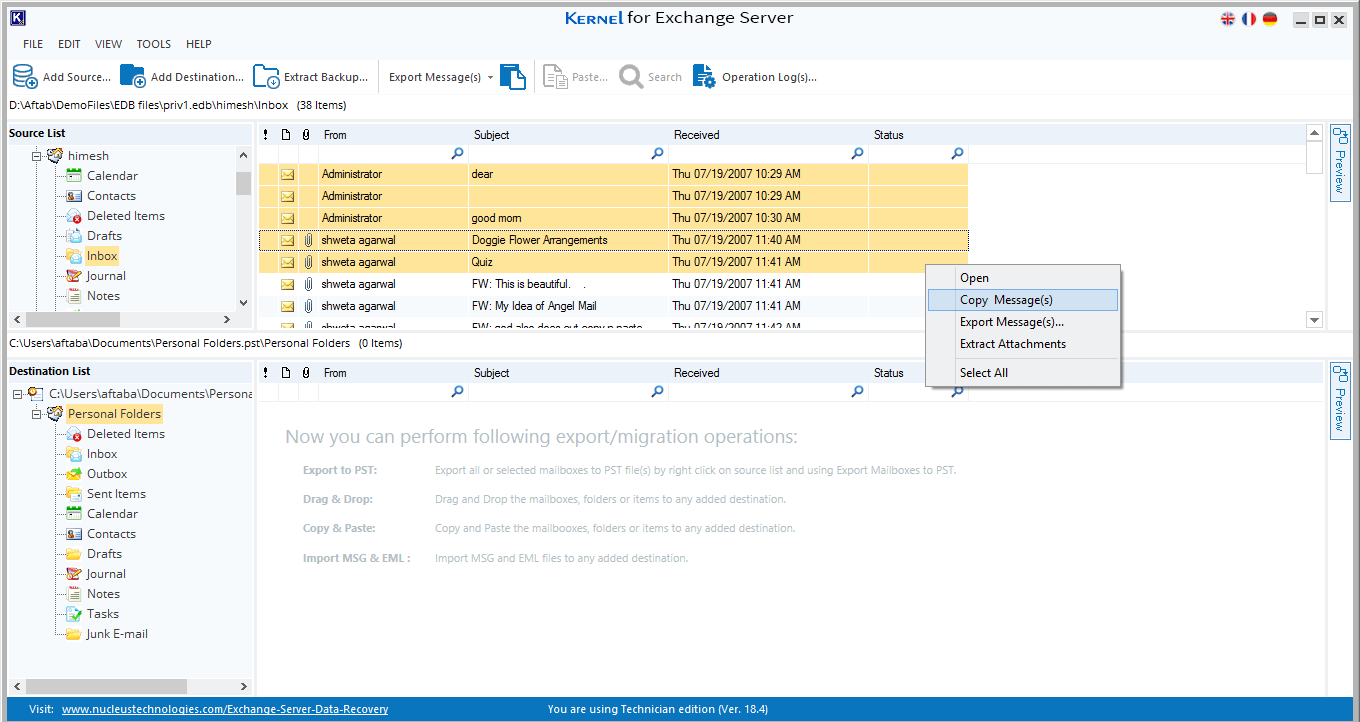The image size is (1360, 722).
Task: Click envelope icon of the Quiz message
Action: point(287,262)
